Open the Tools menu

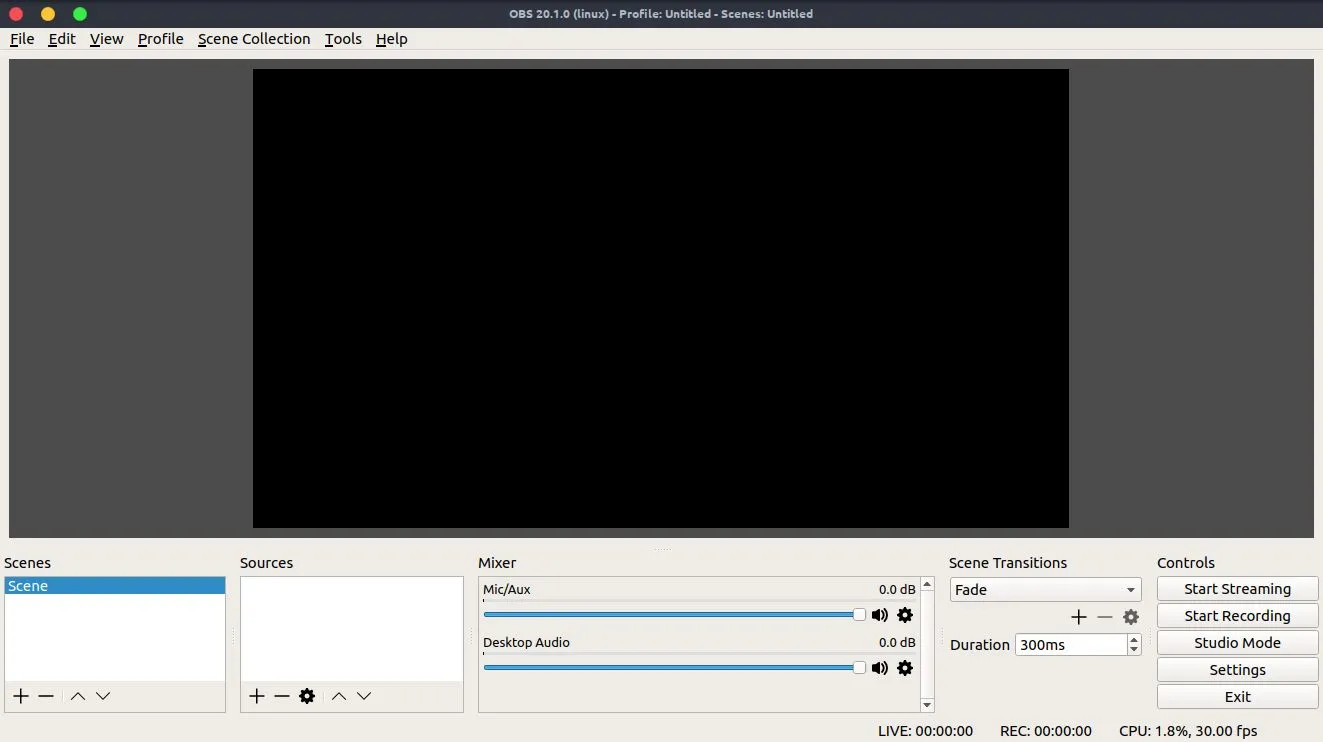tap(343, 39)
